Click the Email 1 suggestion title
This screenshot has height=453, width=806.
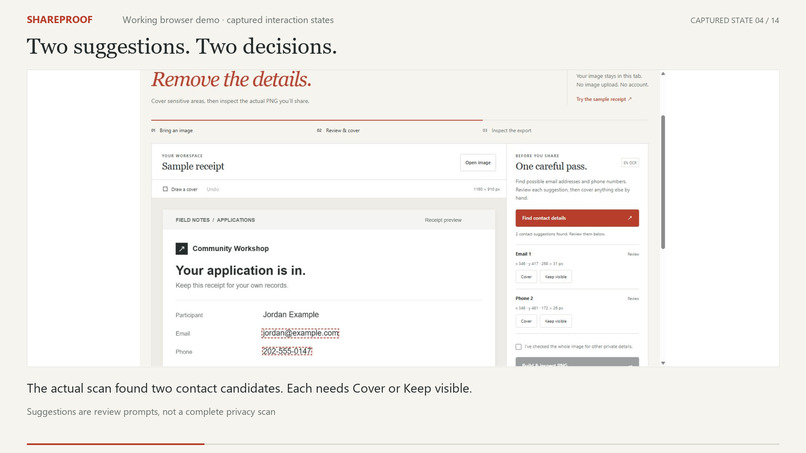click(523, 254)
